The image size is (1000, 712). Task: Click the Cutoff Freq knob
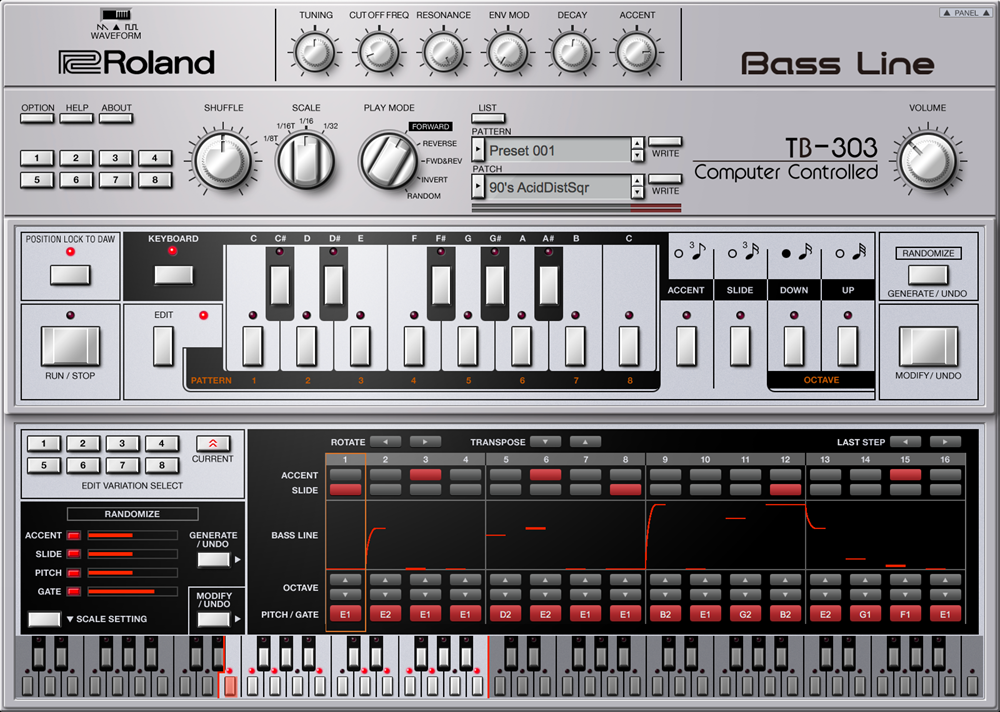click(x=378, y=53)
